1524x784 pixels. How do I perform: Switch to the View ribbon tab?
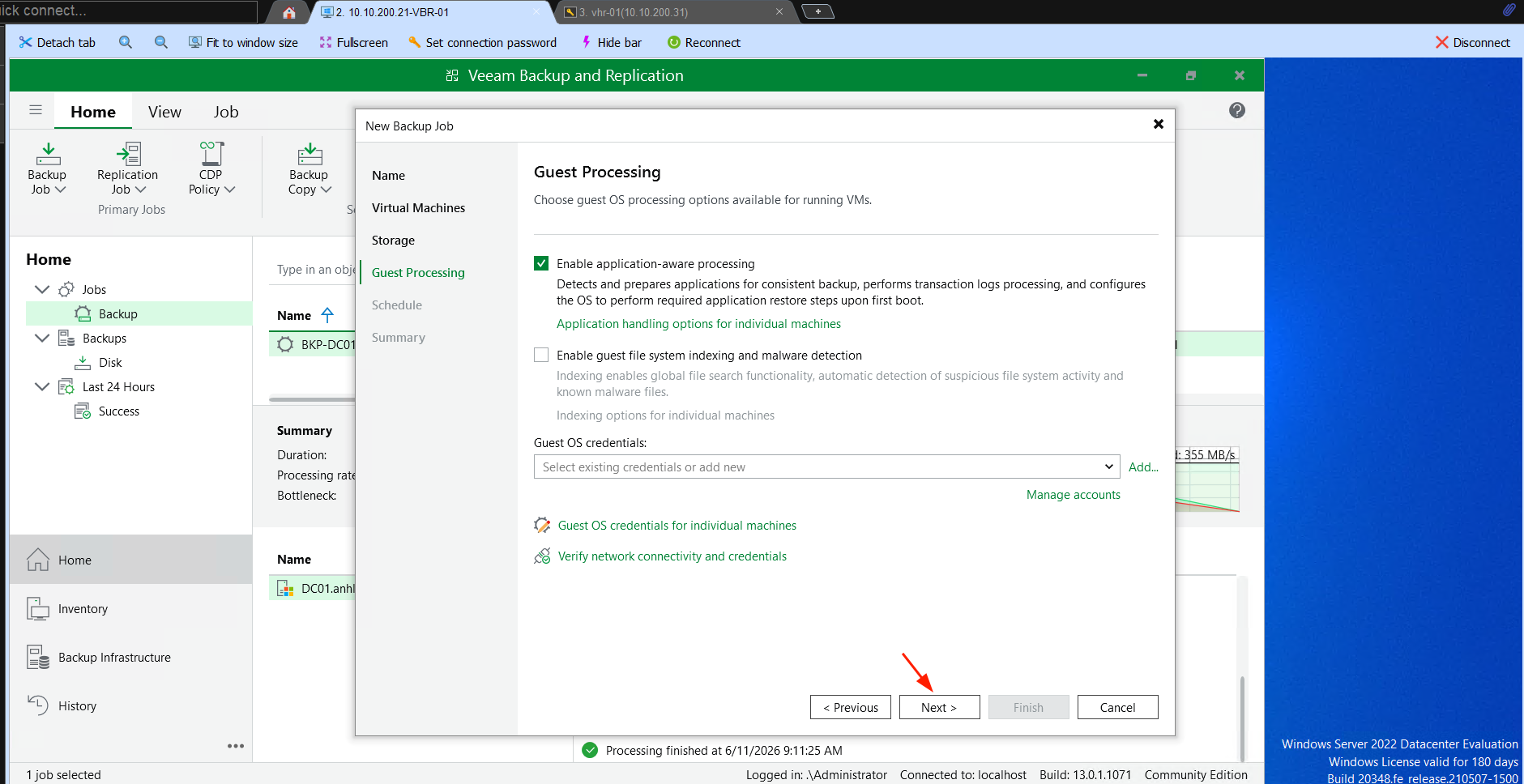[164, 112]
